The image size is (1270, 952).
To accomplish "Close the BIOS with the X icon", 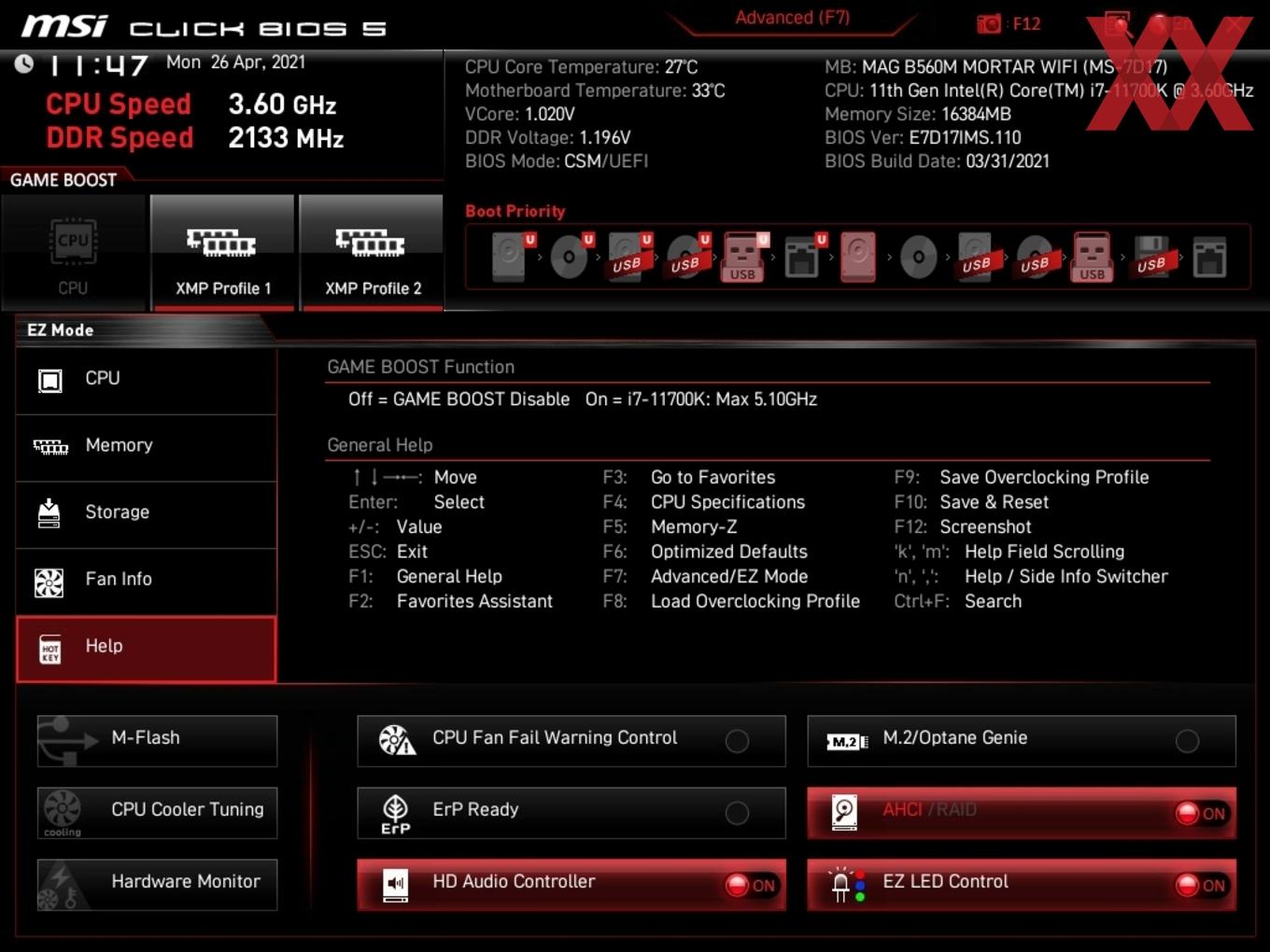I will coord(1235,24).
